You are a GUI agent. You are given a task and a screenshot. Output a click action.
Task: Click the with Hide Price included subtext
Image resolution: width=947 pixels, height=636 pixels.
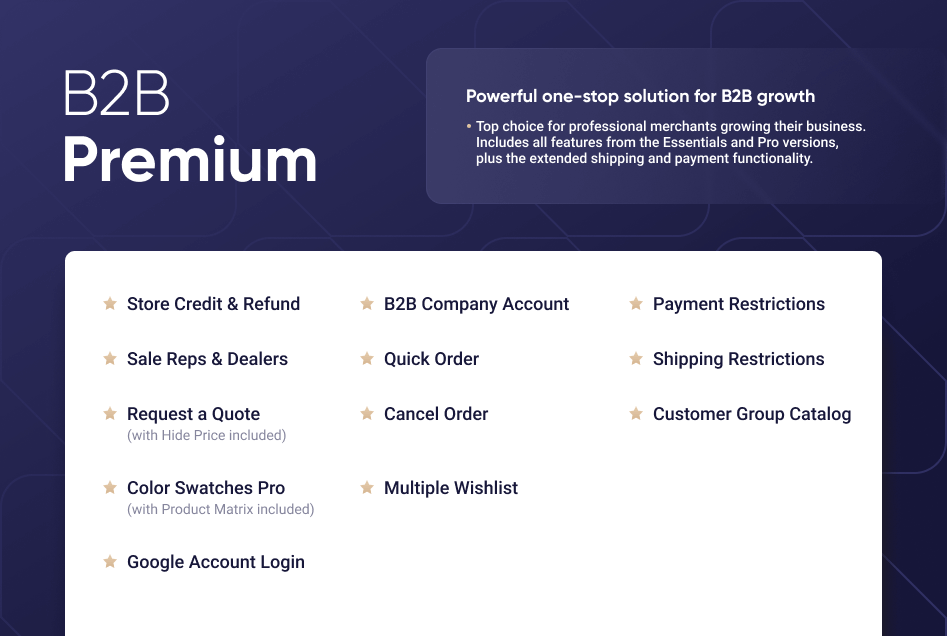tap(206, 436)
